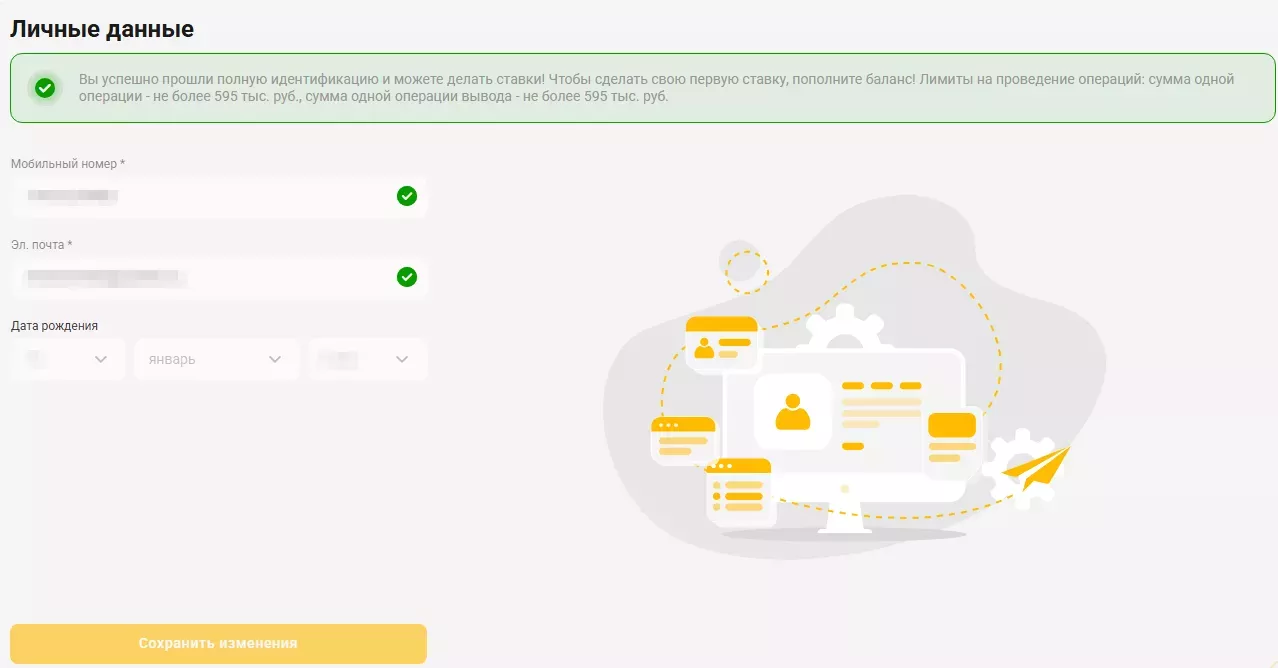This screenshot has height=668, width=1278.
Task: Click the Эл. почта label
Action: point(41,245)
